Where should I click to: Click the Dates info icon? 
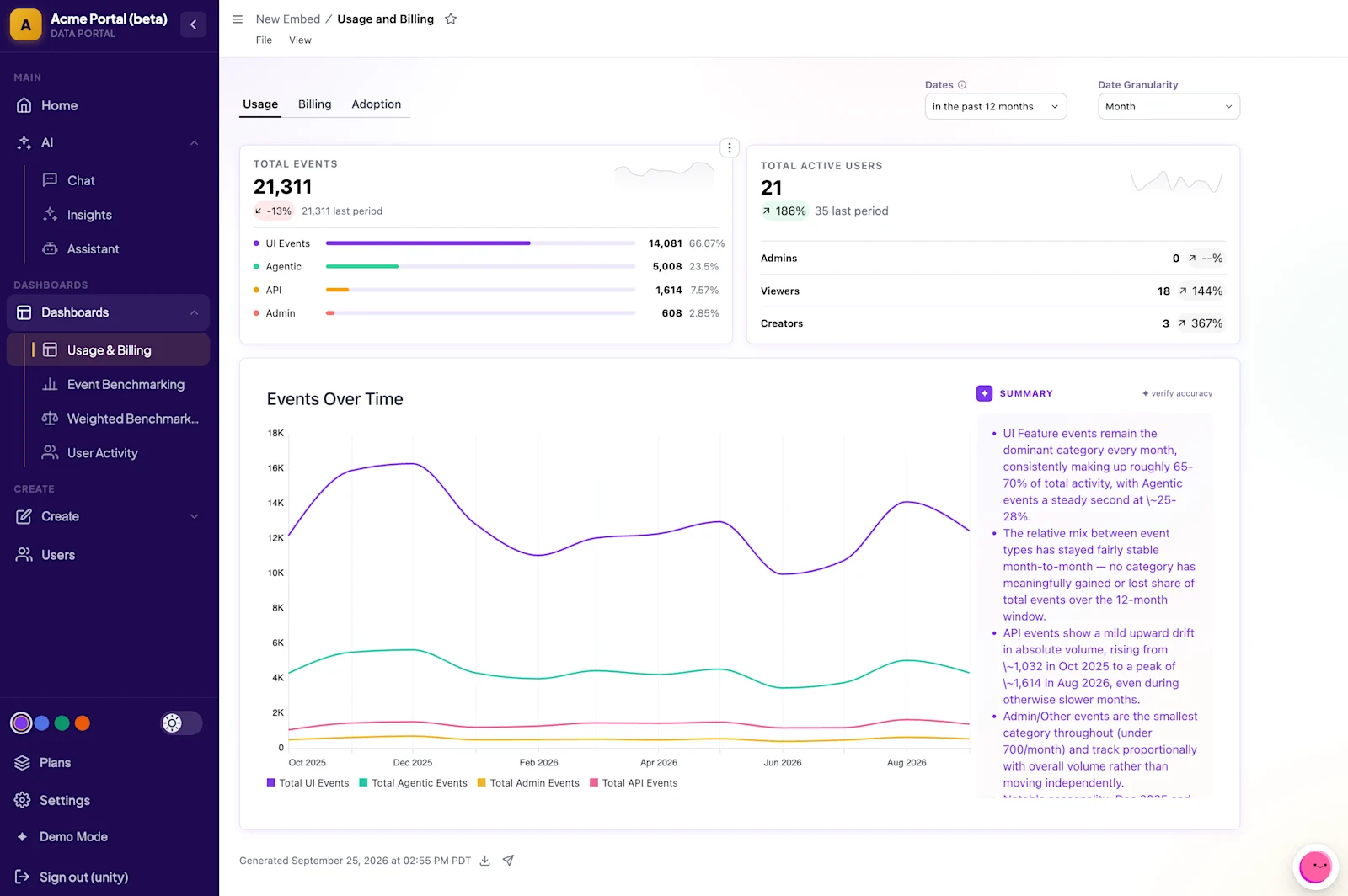click(962, 85)
